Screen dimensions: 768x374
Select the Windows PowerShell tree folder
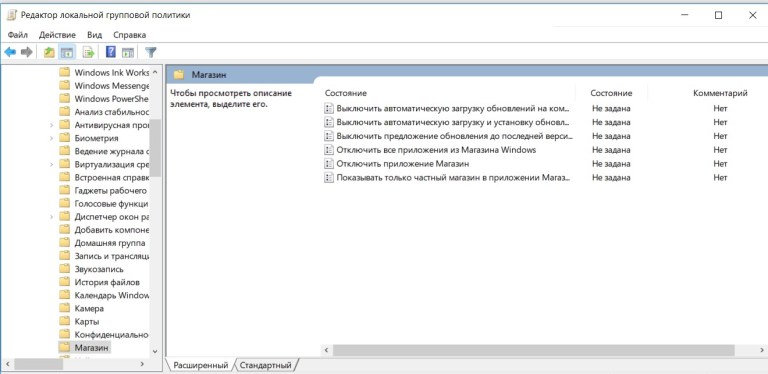click(111, 98)
